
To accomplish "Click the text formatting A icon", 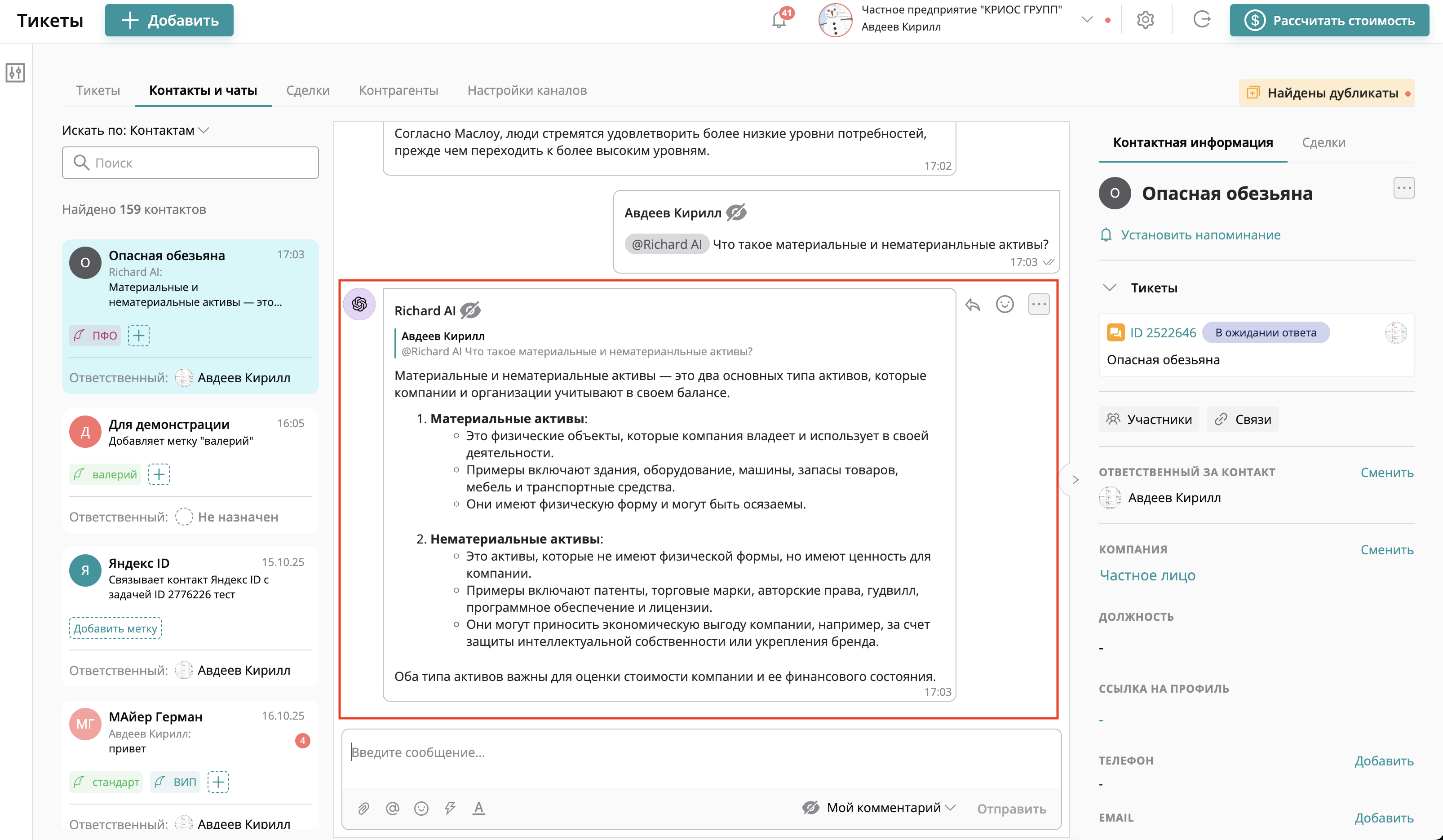I will [x=479, y=808].
